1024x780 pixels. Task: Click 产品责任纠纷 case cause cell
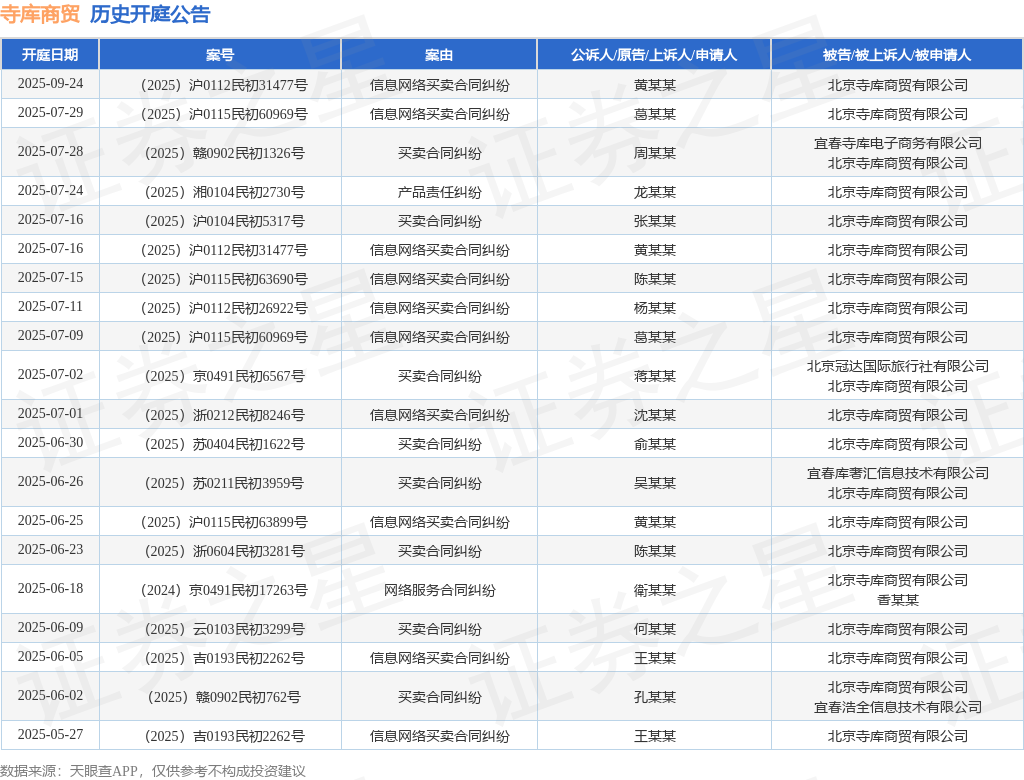440,192
